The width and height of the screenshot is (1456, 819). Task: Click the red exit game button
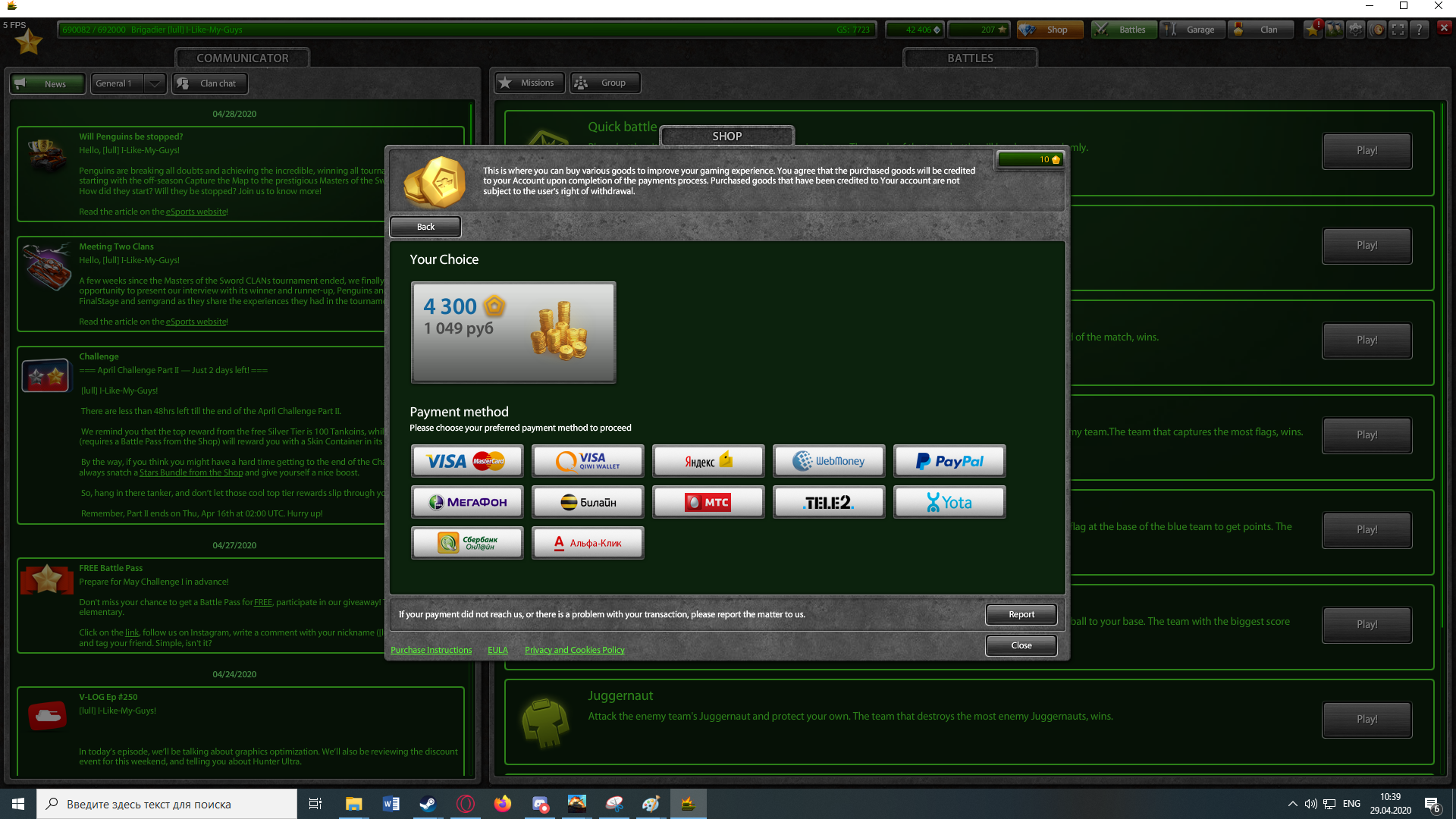tap(1444, 28)
